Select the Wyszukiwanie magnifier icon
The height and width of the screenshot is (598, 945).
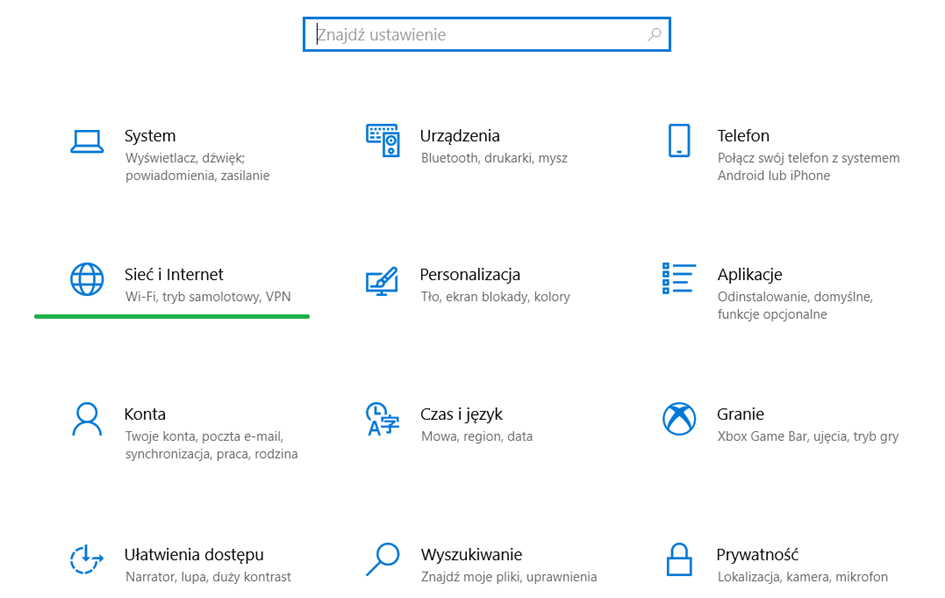(x=383, y=559)
